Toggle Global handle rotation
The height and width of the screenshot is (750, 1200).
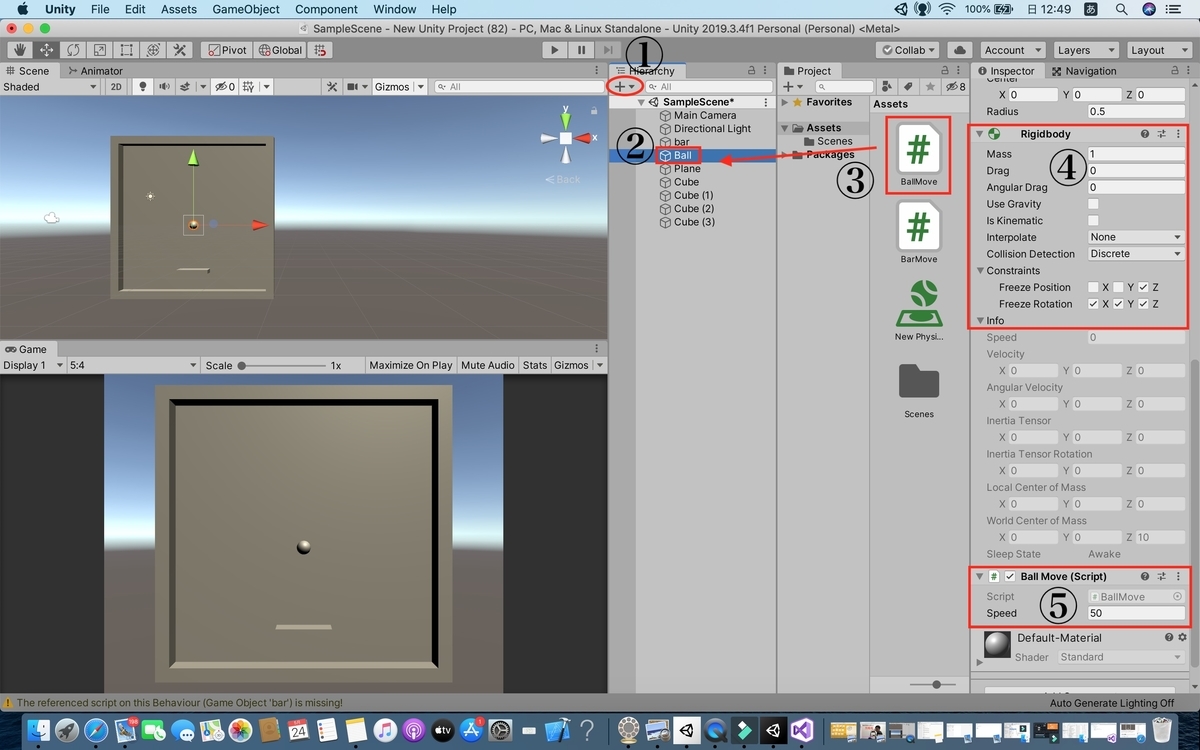[x=281, y=50]
